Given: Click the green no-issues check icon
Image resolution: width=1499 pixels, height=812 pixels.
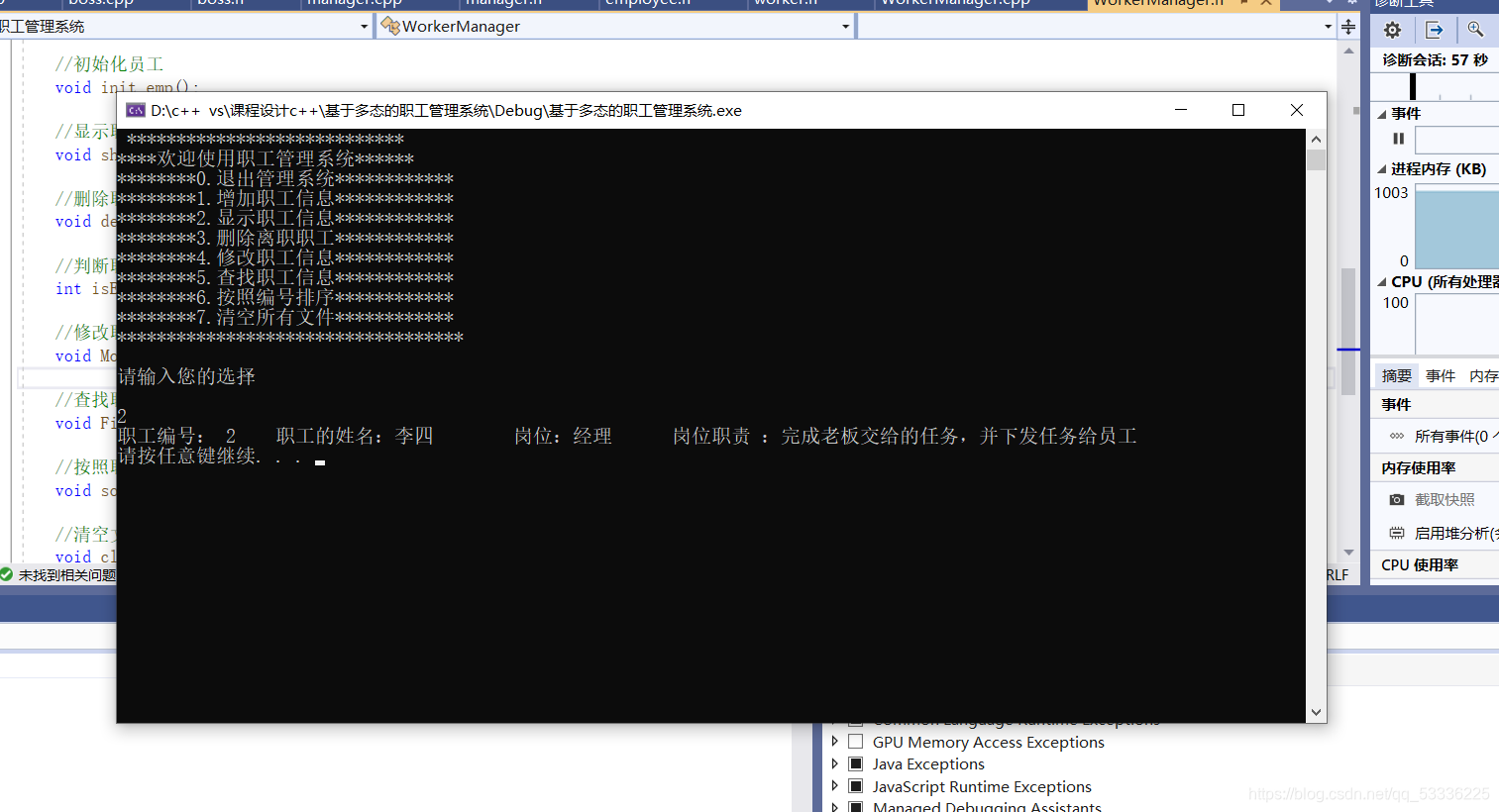Looking at the screenshot, I should coord(7,574).
